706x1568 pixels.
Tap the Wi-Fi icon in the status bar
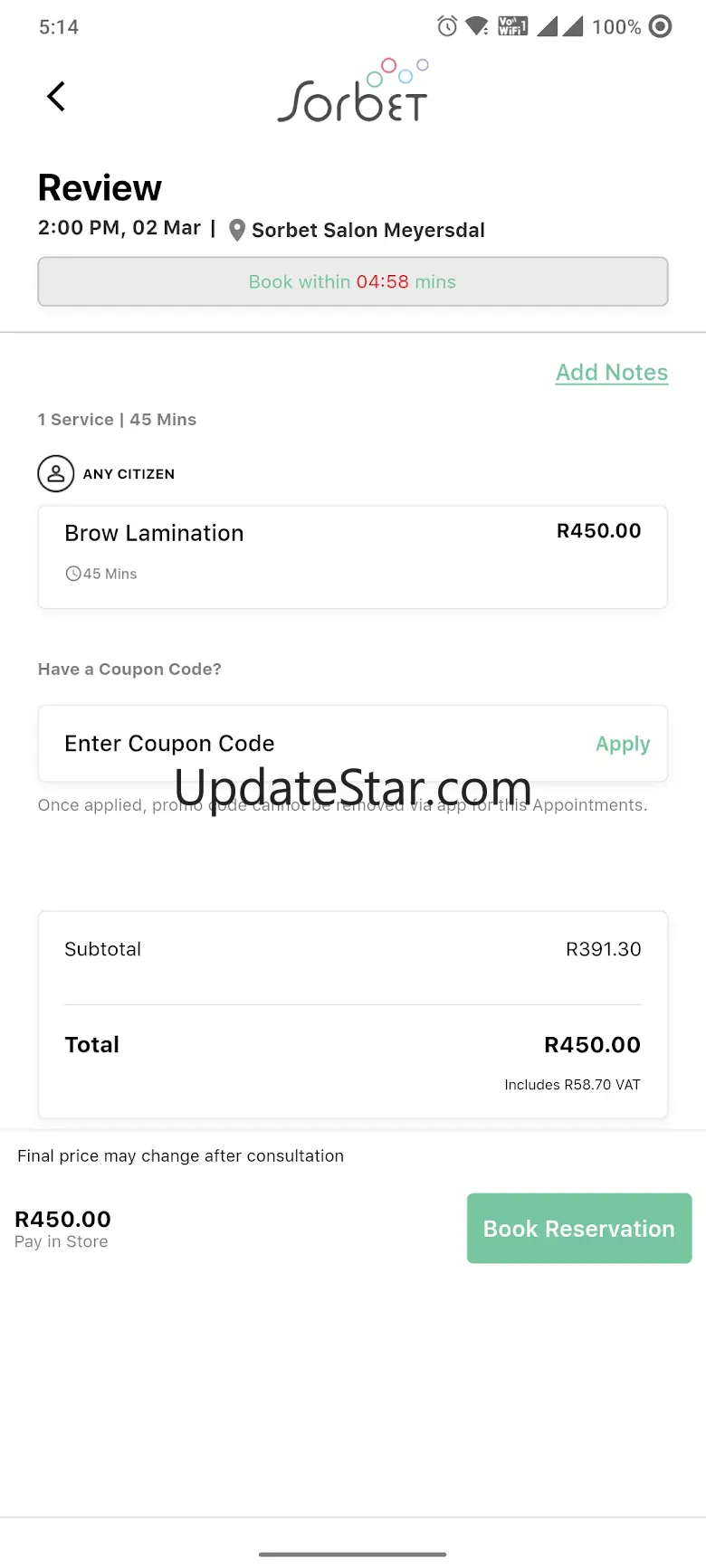point(477,26)
